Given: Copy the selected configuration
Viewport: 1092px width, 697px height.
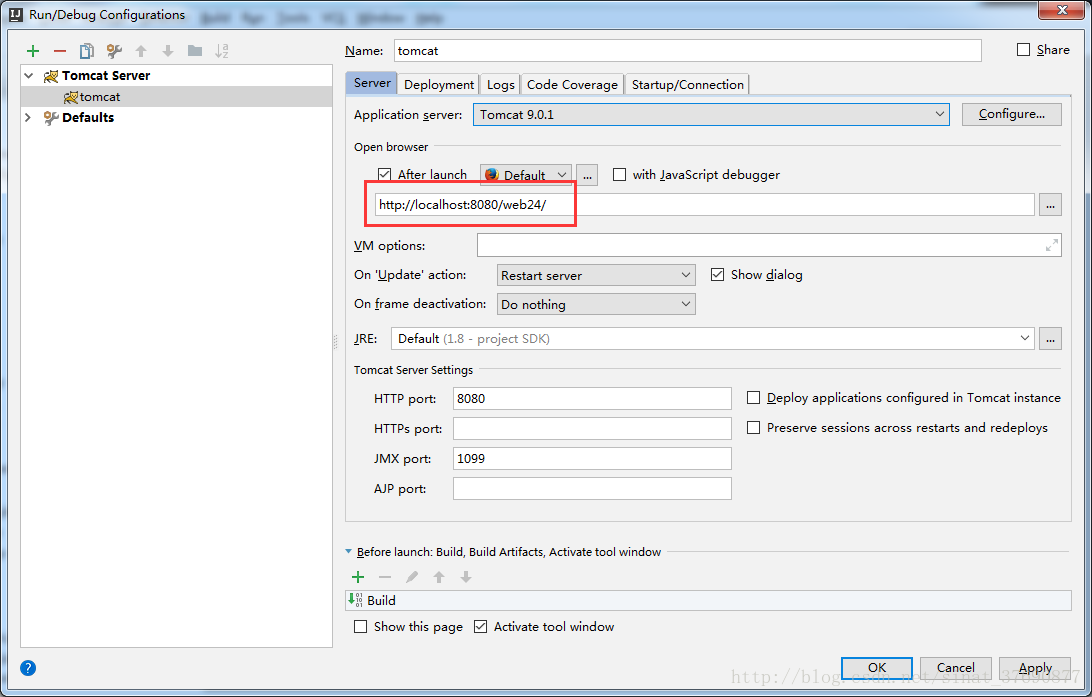Looking at the screenshot, I should (86, 51).
